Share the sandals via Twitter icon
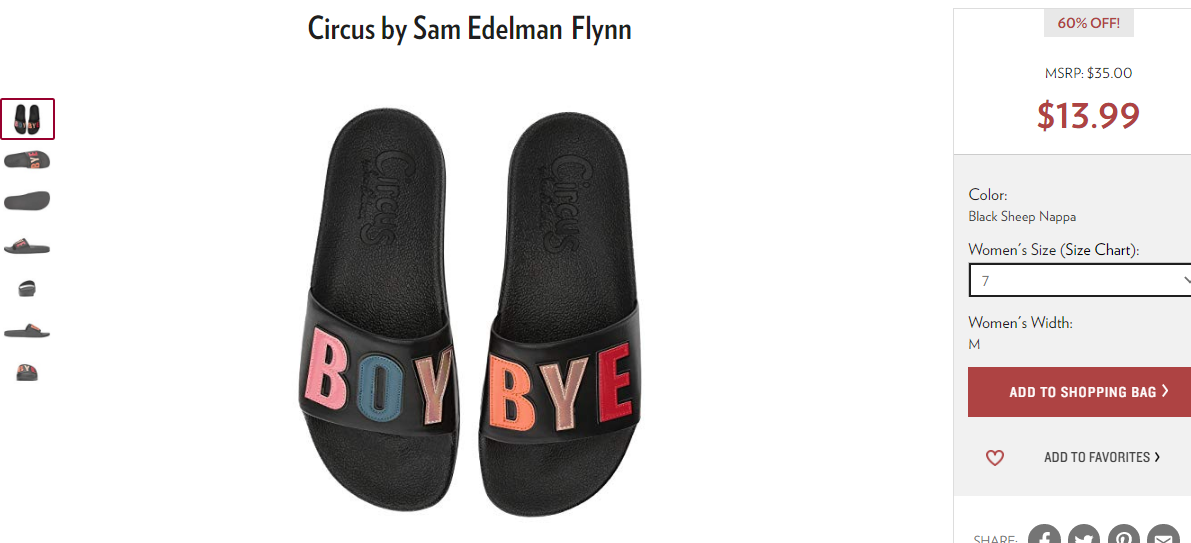The height and width of the screenshot is (543, 1191). tap(1084, 536)
